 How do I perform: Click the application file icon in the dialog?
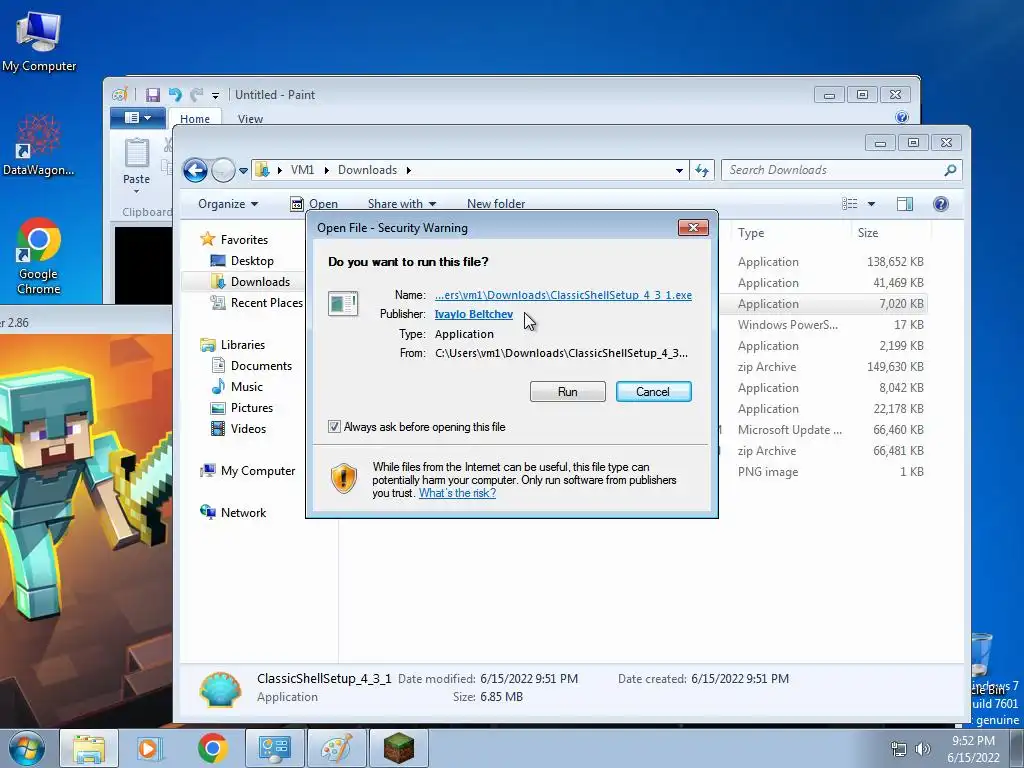coord(343,304)
